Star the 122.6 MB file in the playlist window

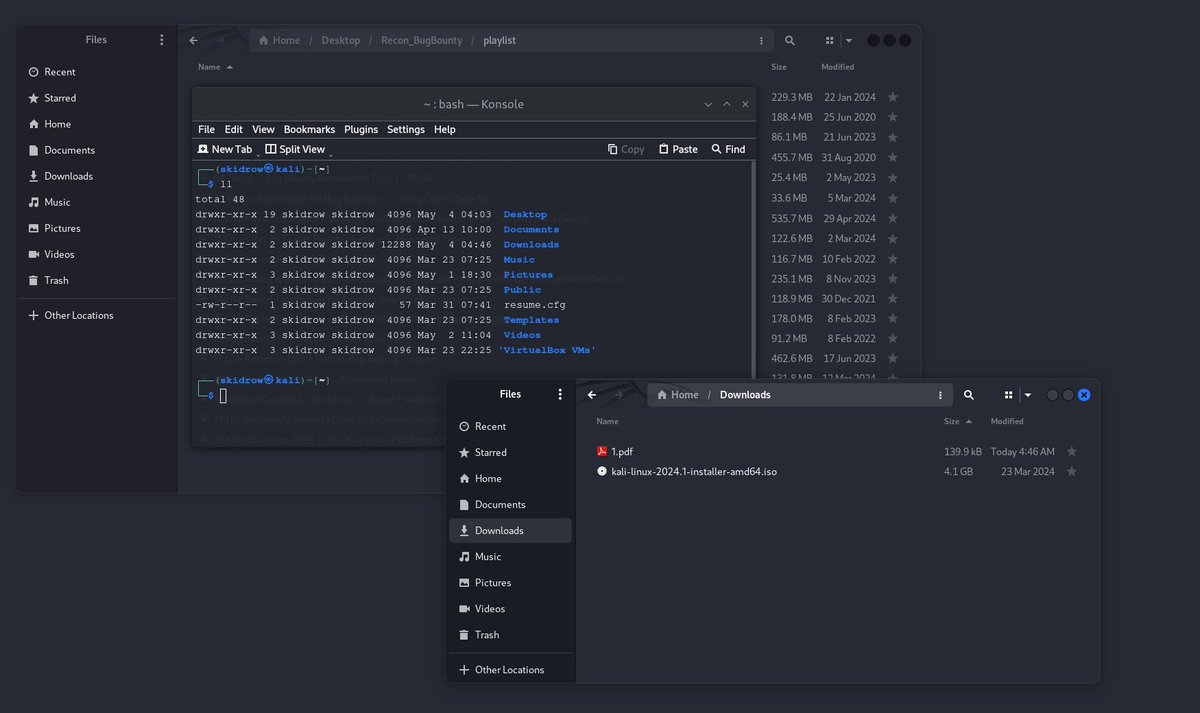(893, 238)
